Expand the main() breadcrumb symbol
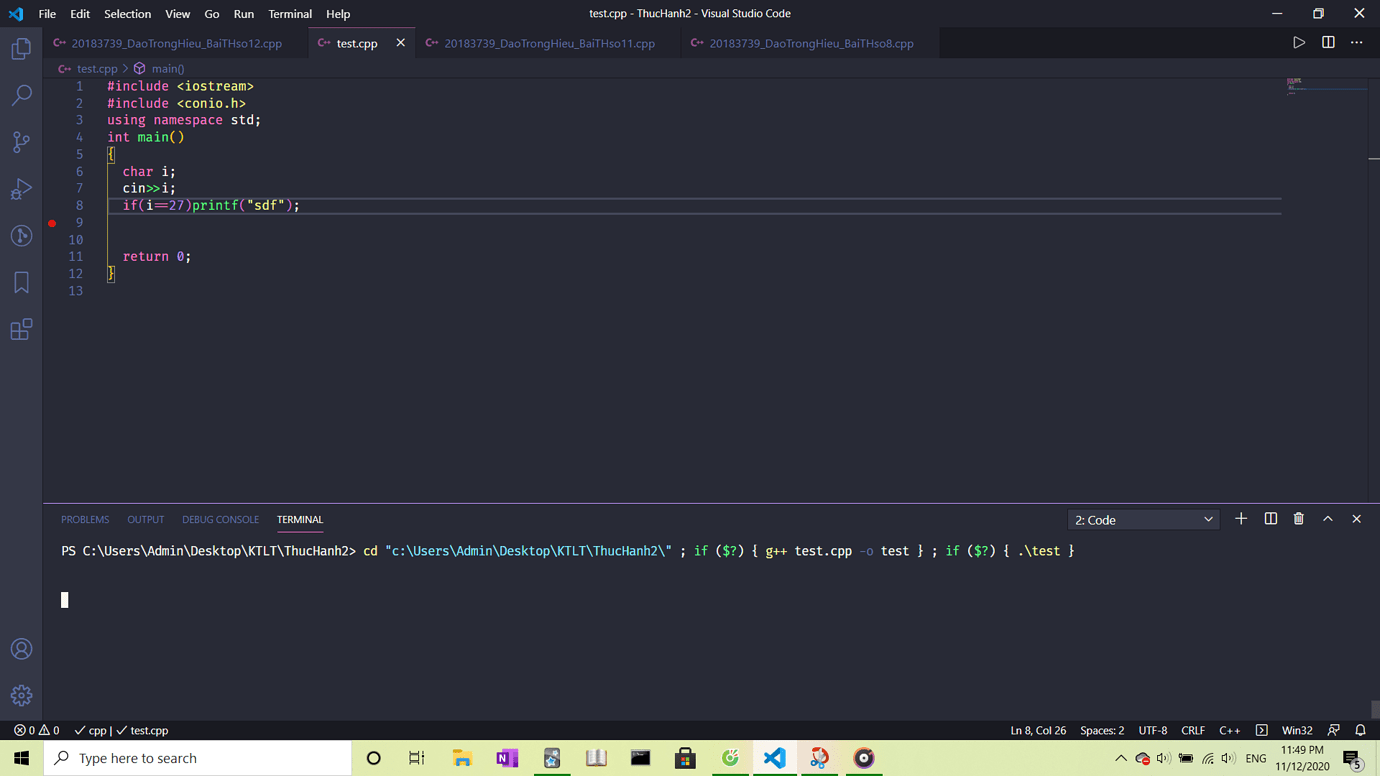 pyautogui.click(x=167, y=69)
